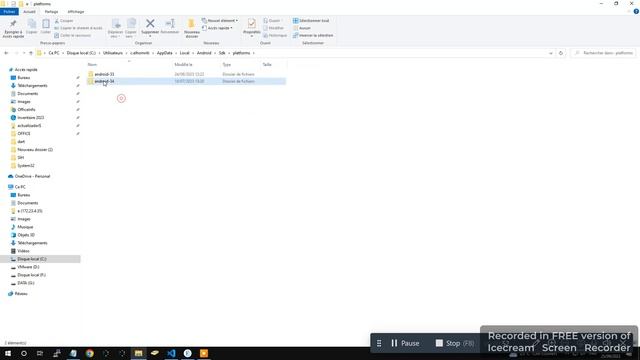Open the OFFICE folder in sidebar
This screenshot has width=640, height=360.
(x=24, y=133)
